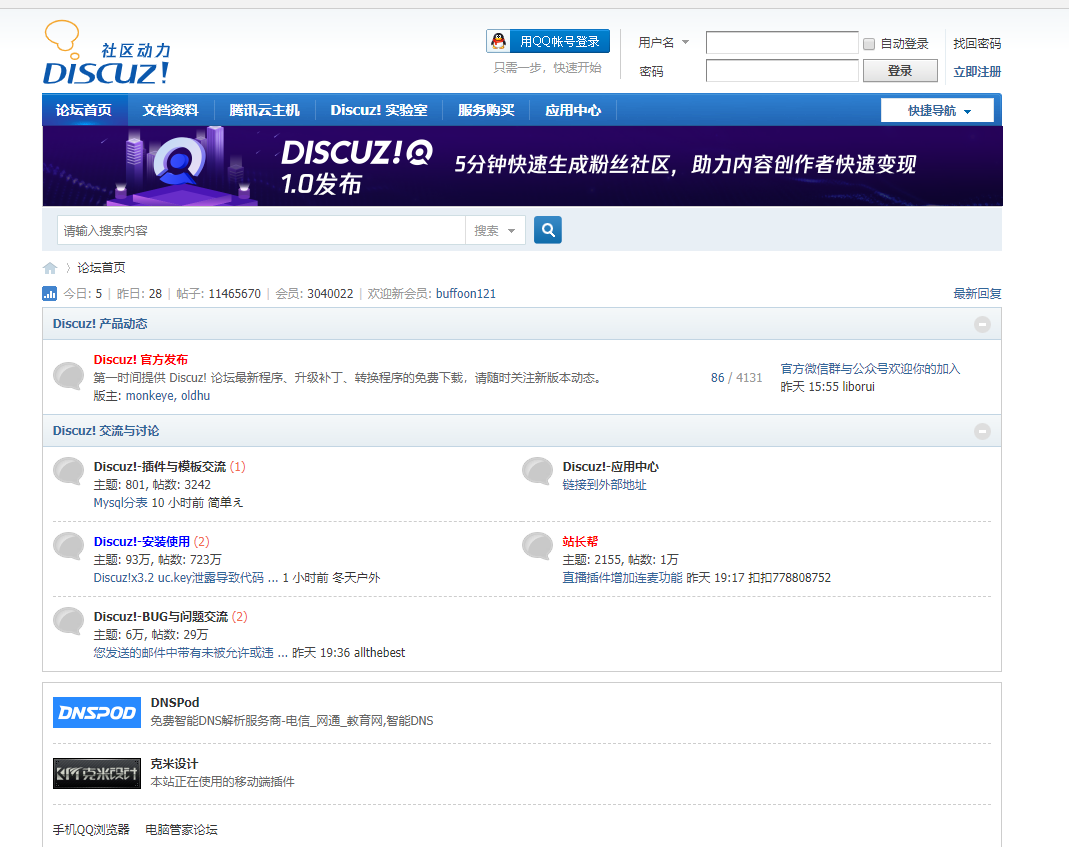Click the blue statistics bar chart icon
This screenshot has height=847, width=1069.
pos(50,293)
